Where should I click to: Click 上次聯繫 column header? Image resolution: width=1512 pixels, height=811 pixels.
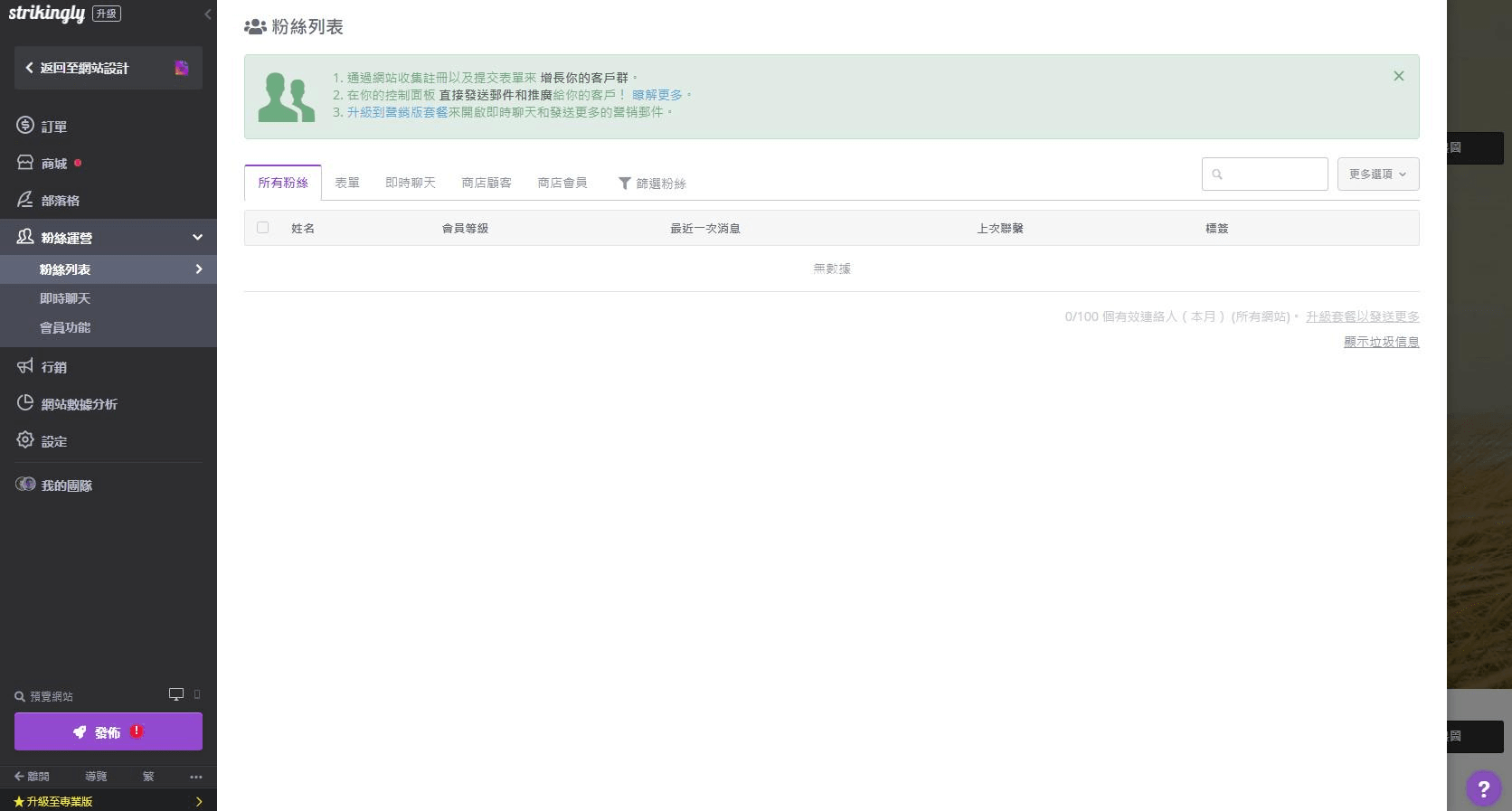1000,229
